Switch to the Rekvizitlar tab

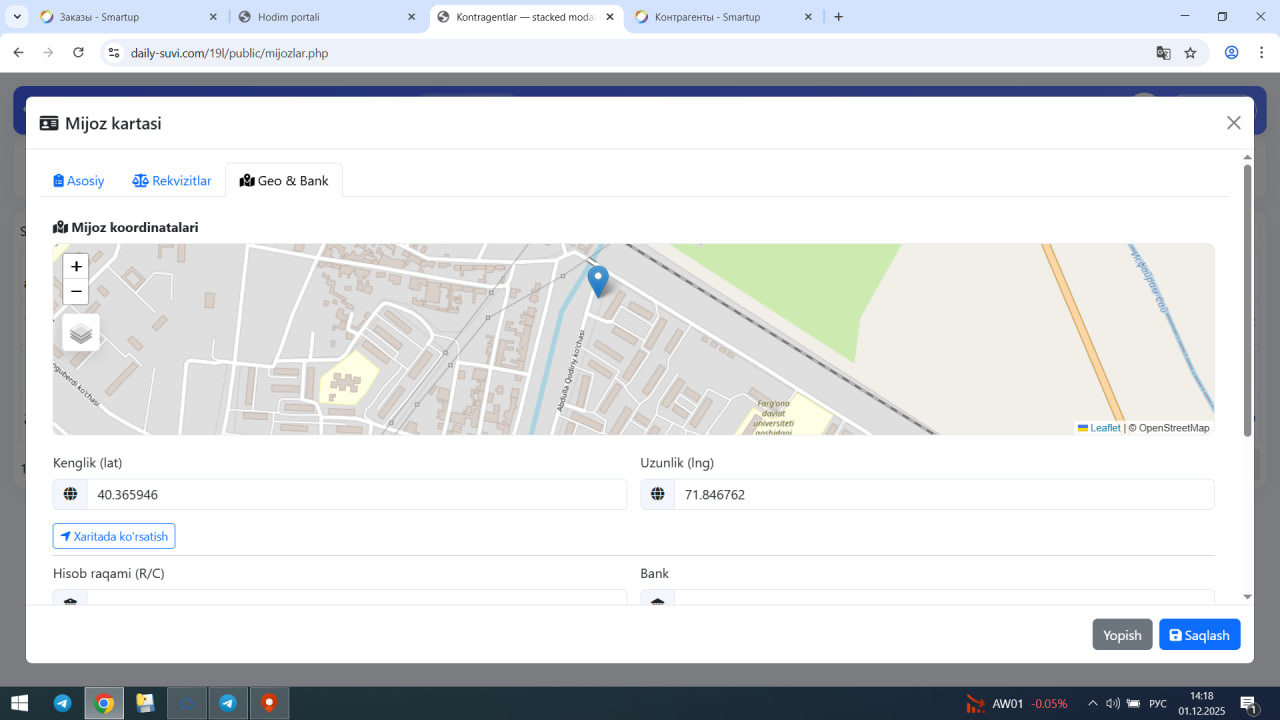coord(172,181)
